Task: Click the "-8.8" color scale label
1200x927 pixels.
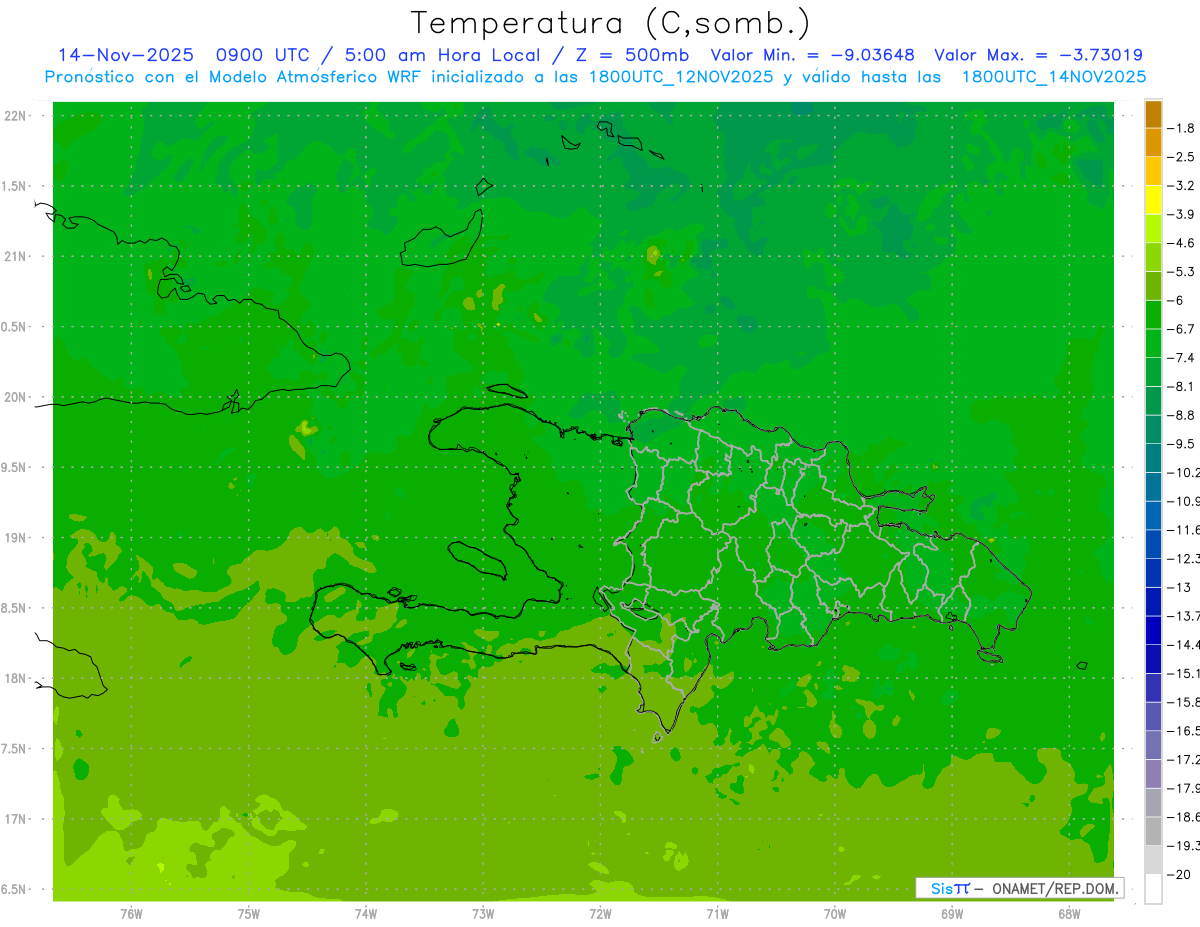Action: (1182, 415)
